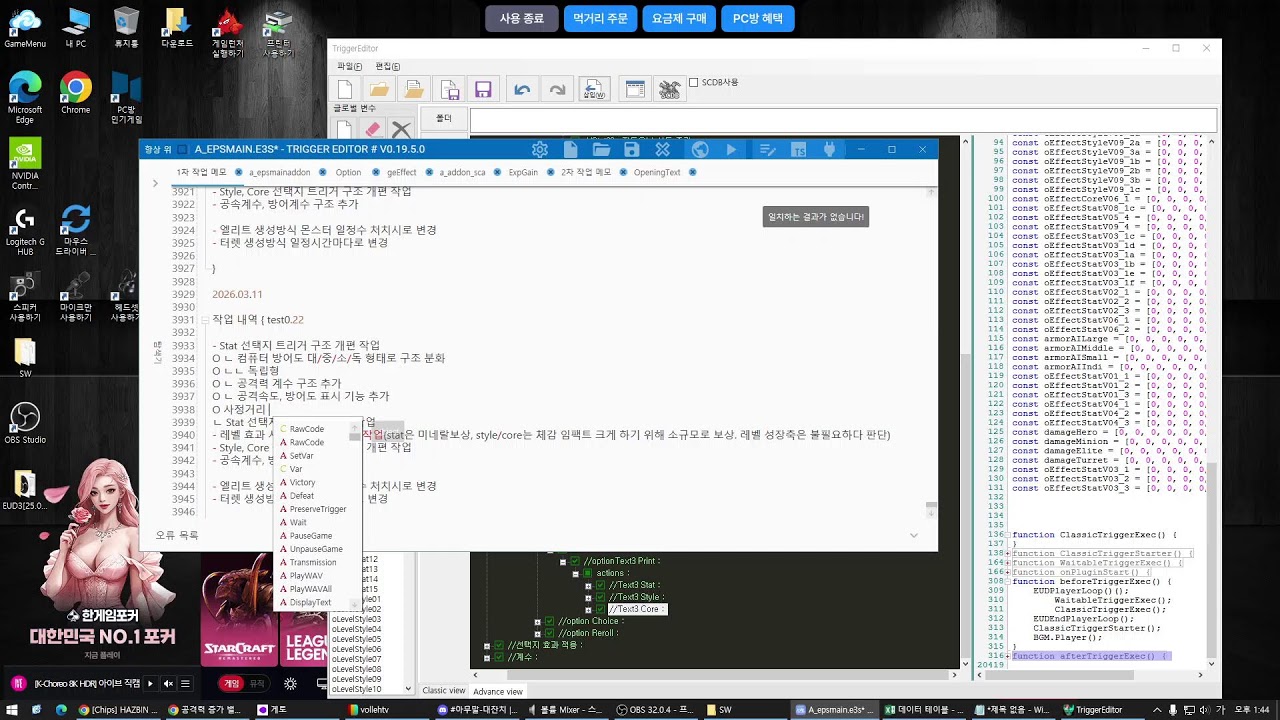Click the 폴더 button

[x=444, y=118]
